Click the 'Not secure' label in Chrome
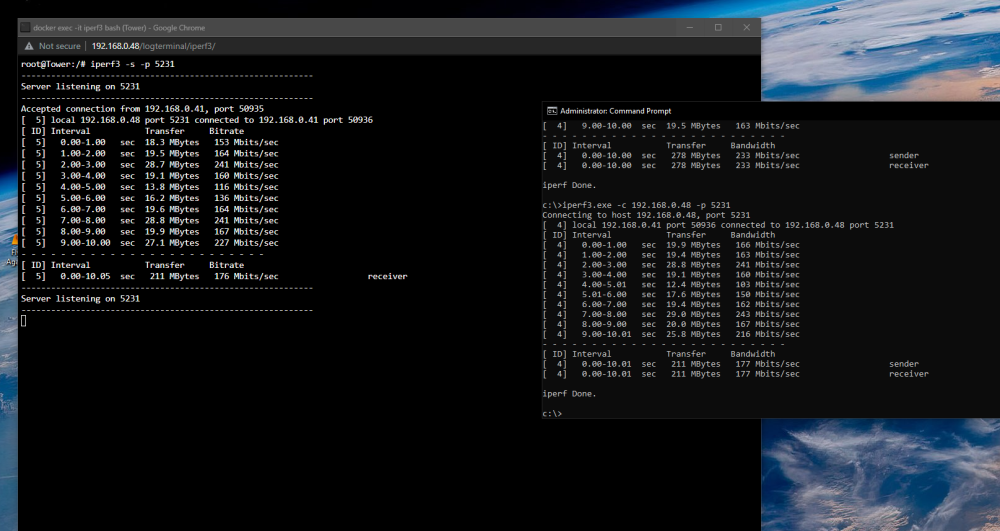 click(59, 46)
